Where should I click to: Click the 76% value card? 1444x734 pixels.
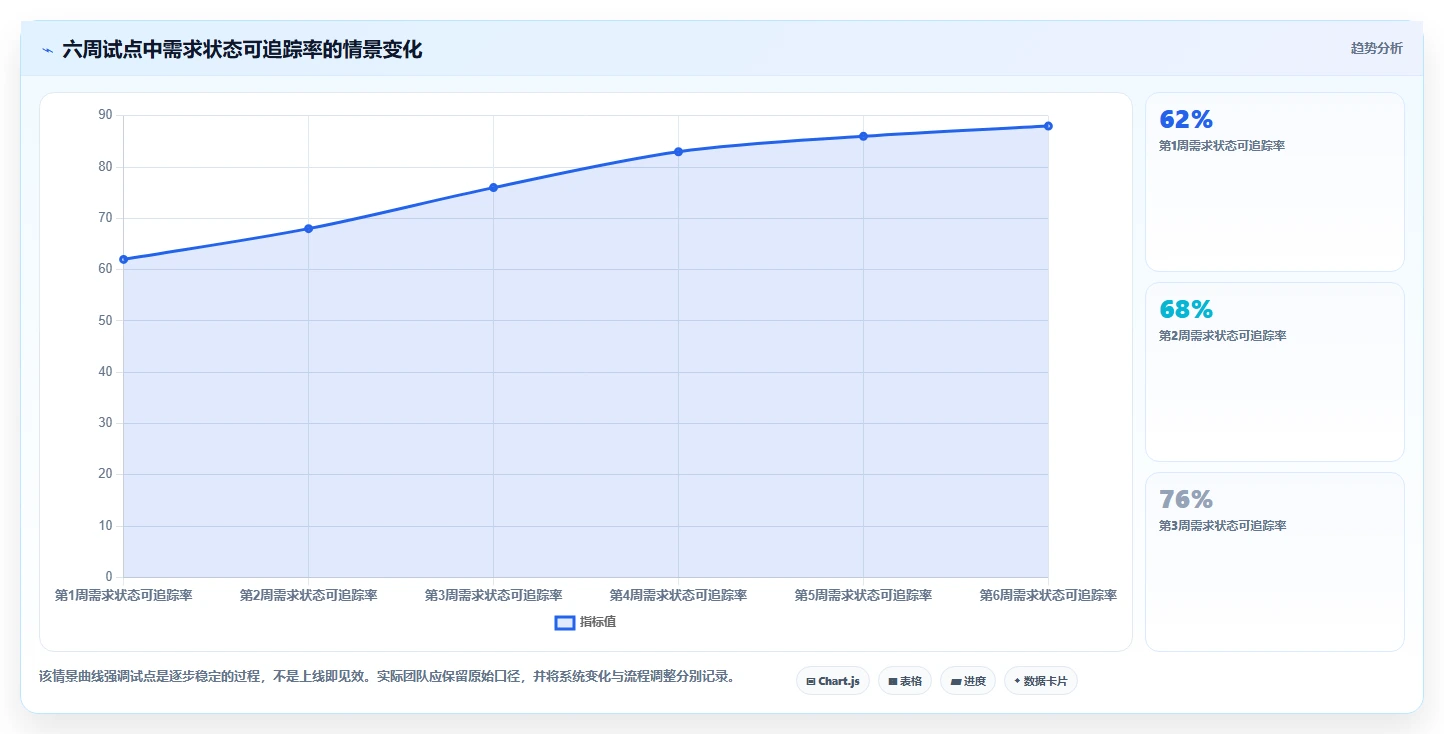[1274, 562]
